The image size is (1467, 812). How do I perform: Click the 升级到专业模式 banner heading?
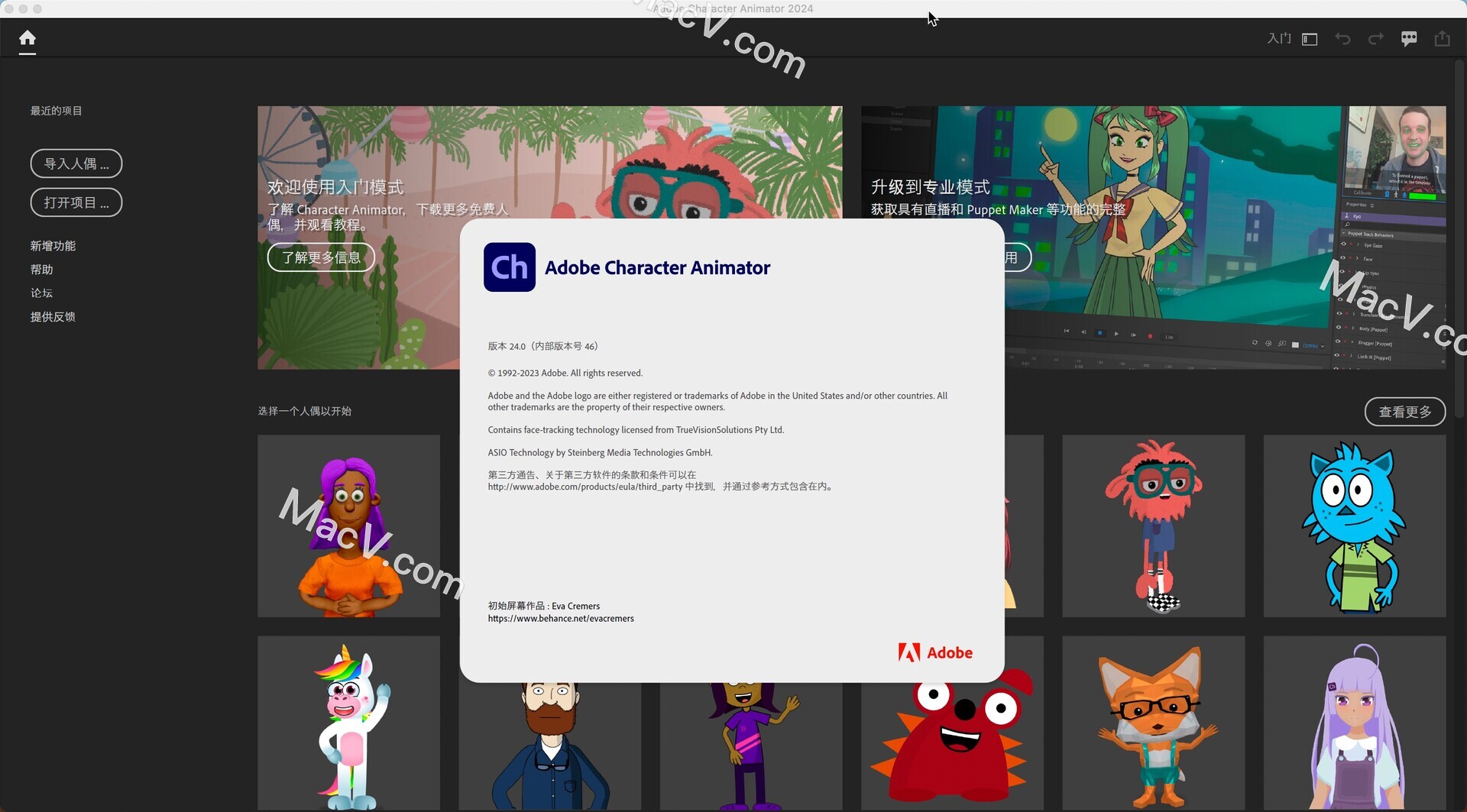click(x=930, y=187)
